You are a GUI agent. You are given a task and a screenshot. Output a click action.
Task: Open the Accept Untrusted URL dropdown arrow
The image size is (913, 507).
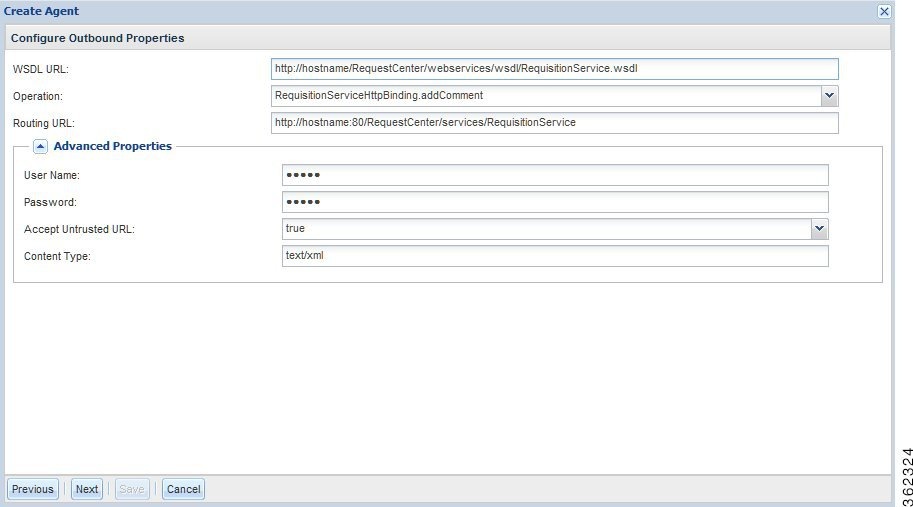(x=819, y=229)
